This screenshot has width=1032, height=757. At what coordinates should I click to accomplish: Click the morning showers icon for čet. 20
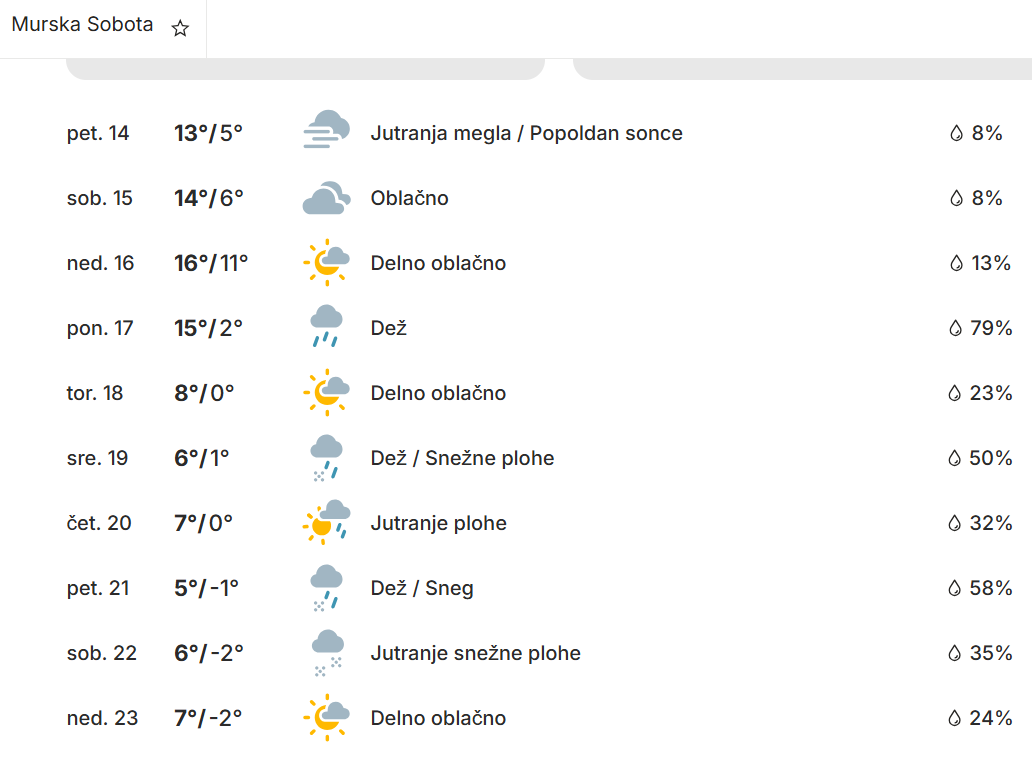pyautogui.click(x=326, y=523)
